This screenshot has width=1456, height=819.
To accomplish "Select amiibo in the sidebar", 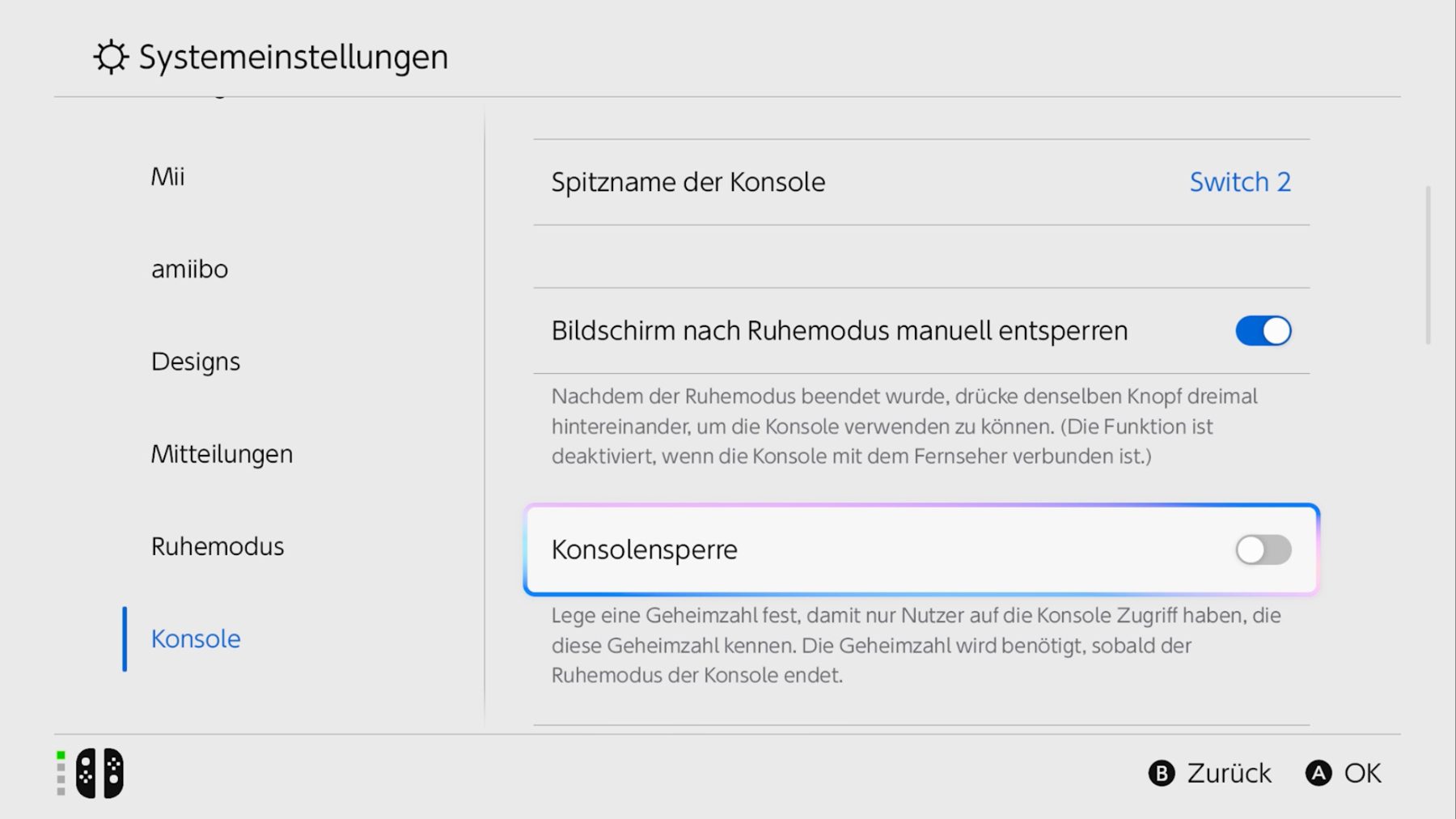I will tap(189, 269).
